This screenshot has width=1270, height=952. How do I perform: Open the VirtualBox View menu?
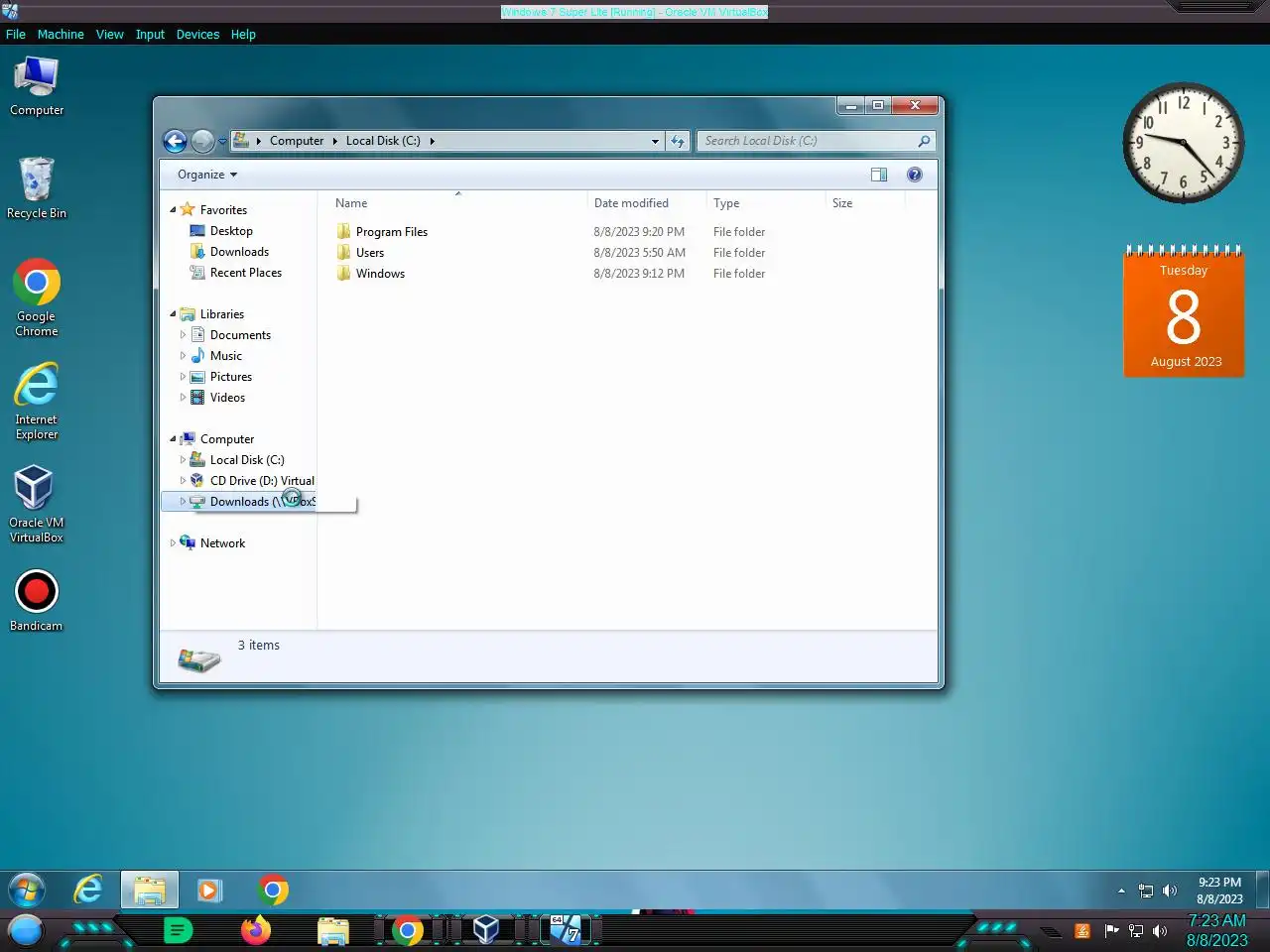[109, 34]
